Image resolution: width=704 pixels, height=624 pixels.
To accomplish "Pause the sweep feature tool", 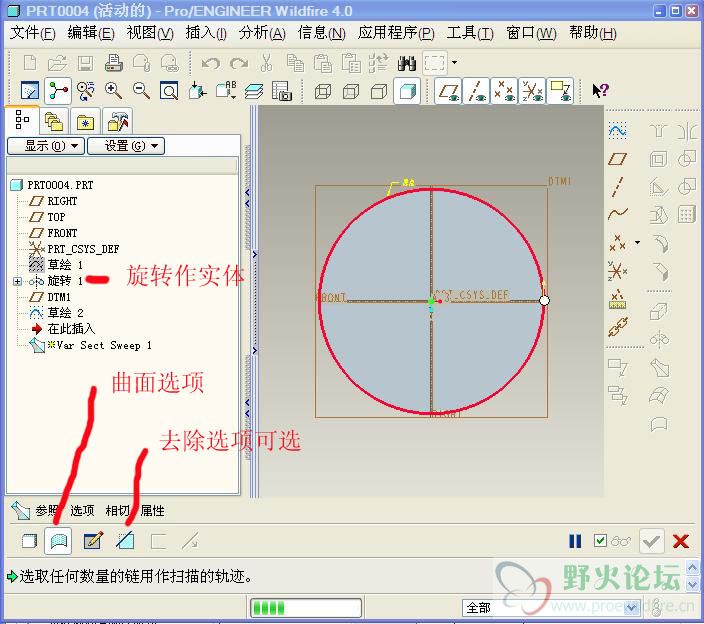I will point(575,541).
